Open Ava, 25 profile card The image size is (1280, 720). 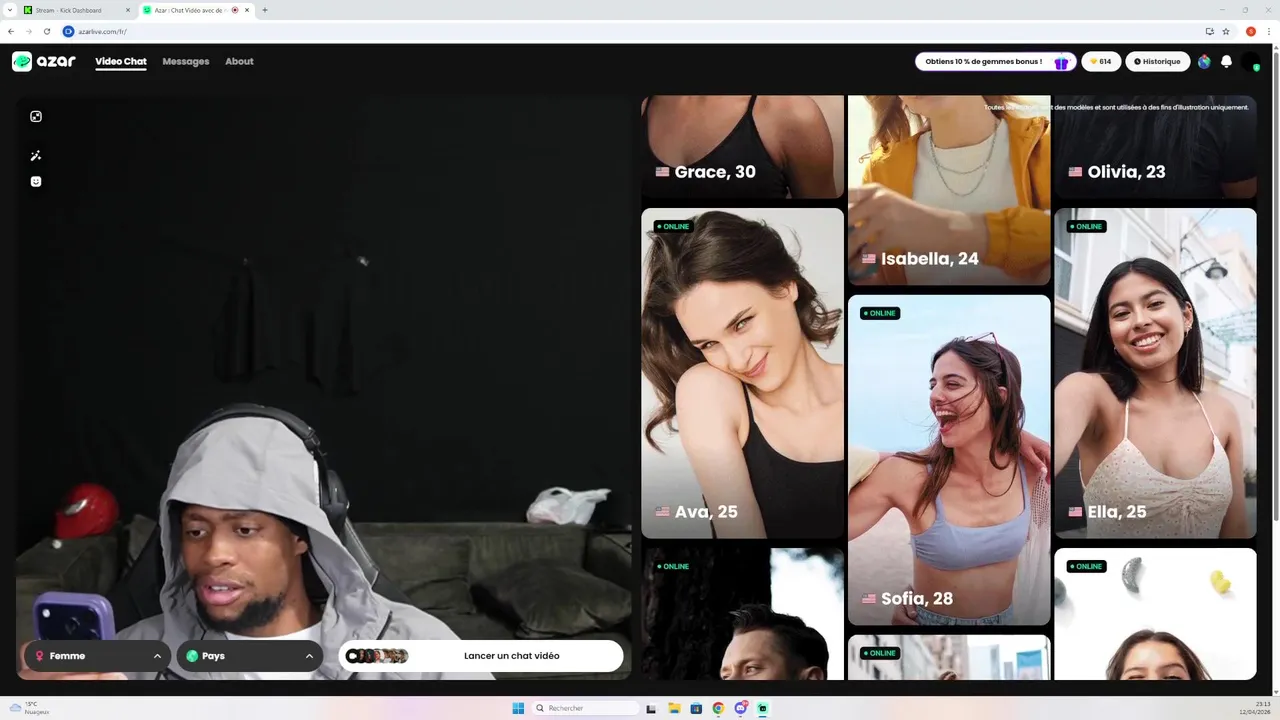click(742, 373)
